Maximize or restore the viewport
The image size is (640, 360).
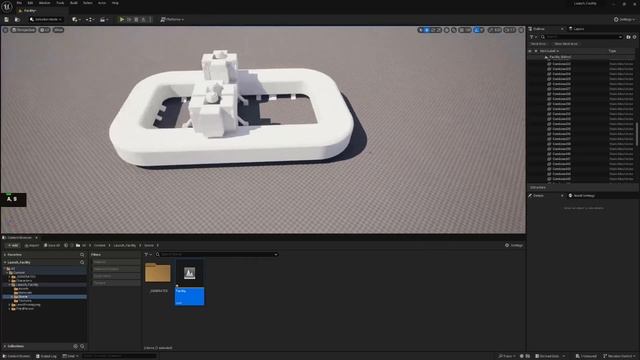pos(521,30)
